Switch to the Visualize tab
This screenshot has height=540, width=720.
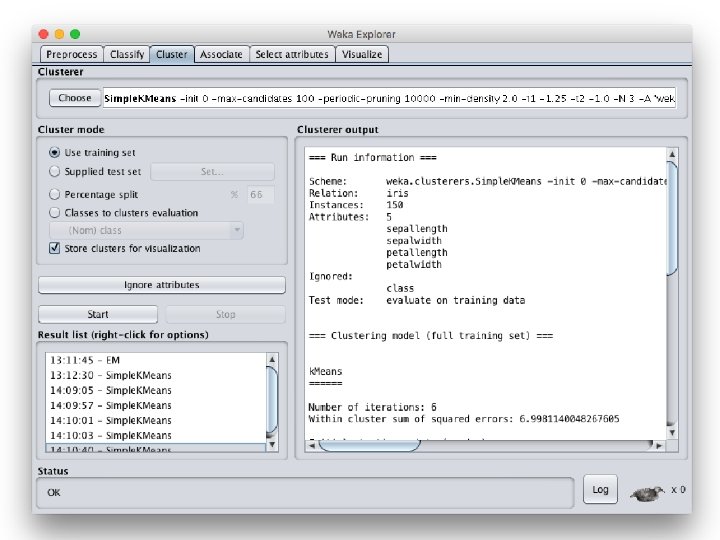362,54
